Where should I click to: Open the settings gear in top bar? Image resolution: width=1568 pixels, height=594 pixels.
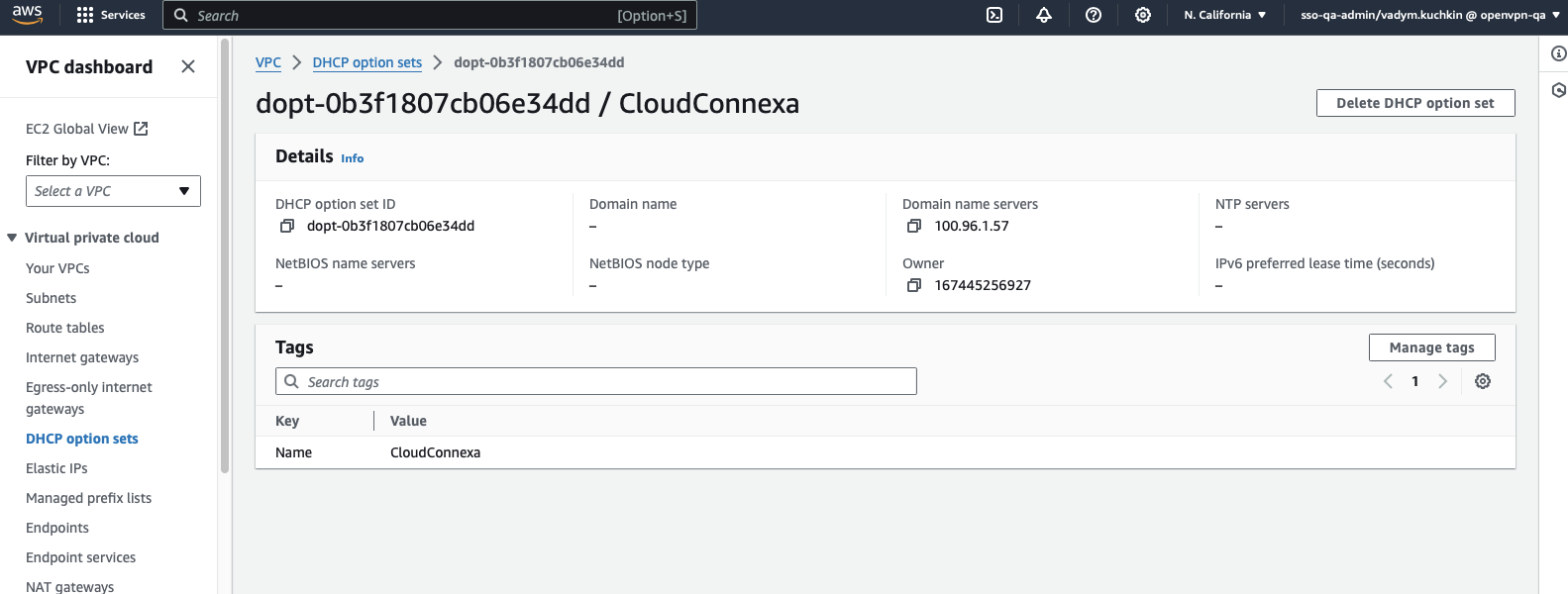[x=1143, y=15]
